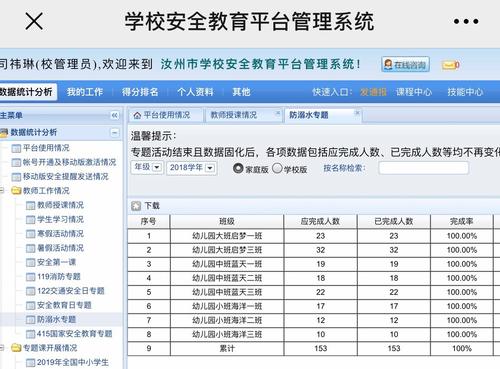The height and width of the screenshot is (369, 500).
Task: Open 安全教育日专题 tree item
Action: tap(64, 305)
